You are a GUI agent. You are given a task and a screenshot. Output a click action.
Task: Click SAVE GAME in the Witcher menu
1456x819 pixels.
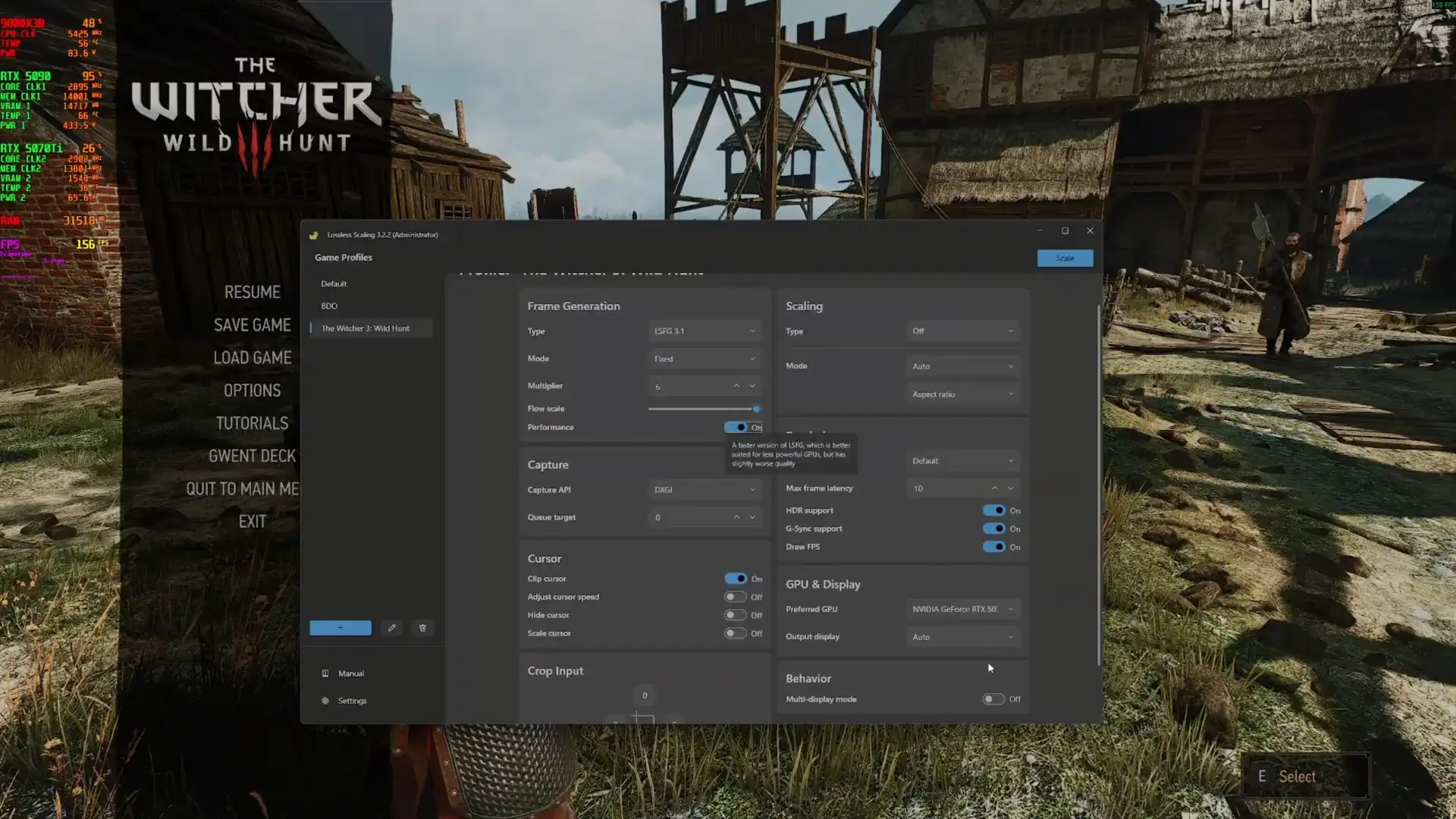253,325
